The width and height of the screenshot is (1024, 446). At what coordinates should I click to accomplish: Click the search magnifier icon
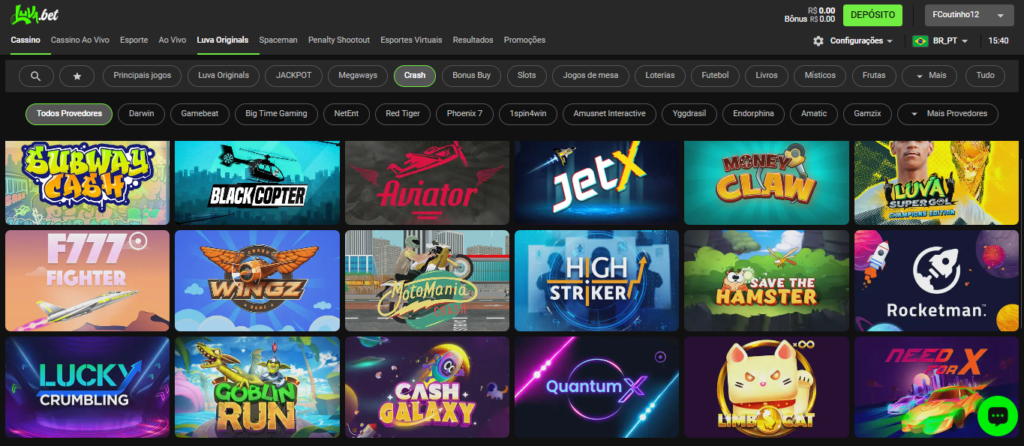pyautogui.click(x=36, y=75)
